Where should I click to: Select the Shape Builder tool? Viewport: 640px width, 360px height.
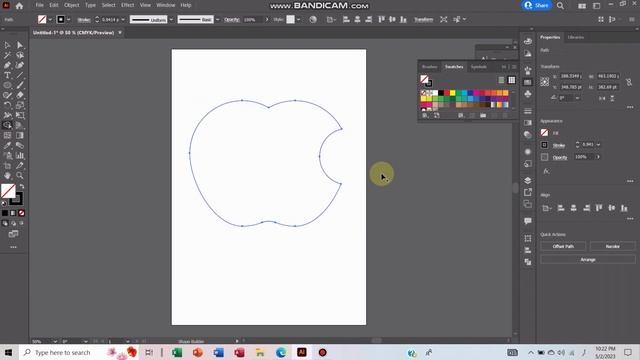tap(7, 125)
